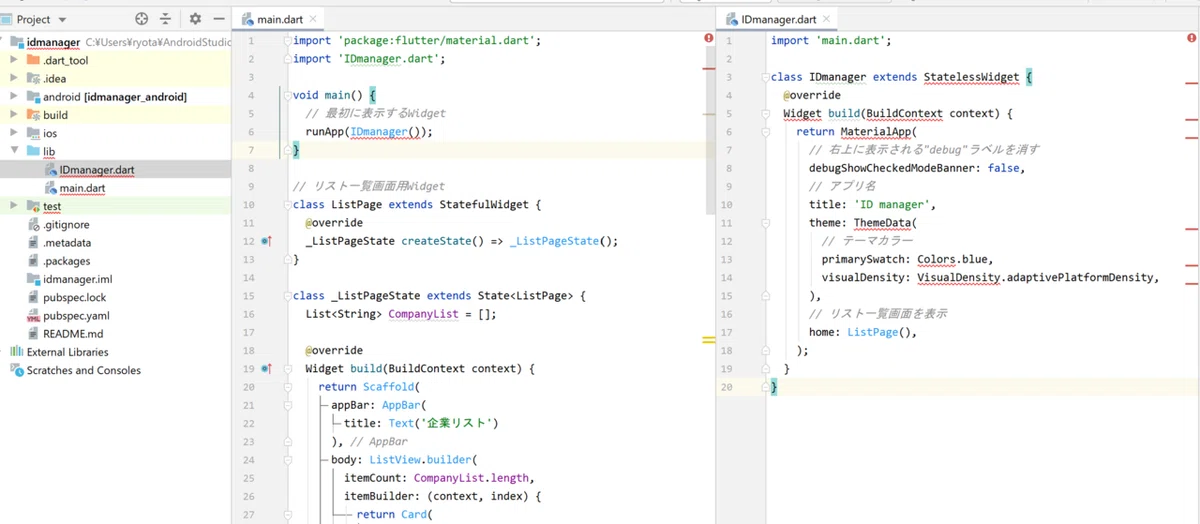Click the error indicator atop IDmanager.dart editor
Image resolution: width=1200 pixels, height=524 pixels.
point(1191,37)
